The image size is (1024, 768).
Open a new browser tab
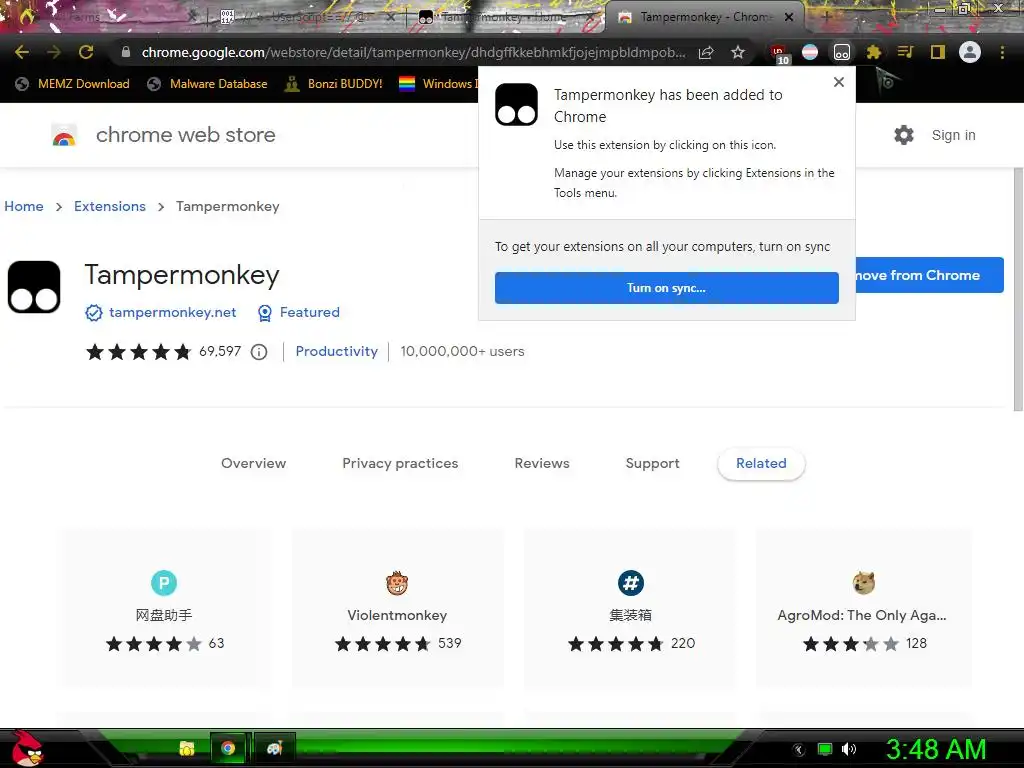[x=826, y=18]
